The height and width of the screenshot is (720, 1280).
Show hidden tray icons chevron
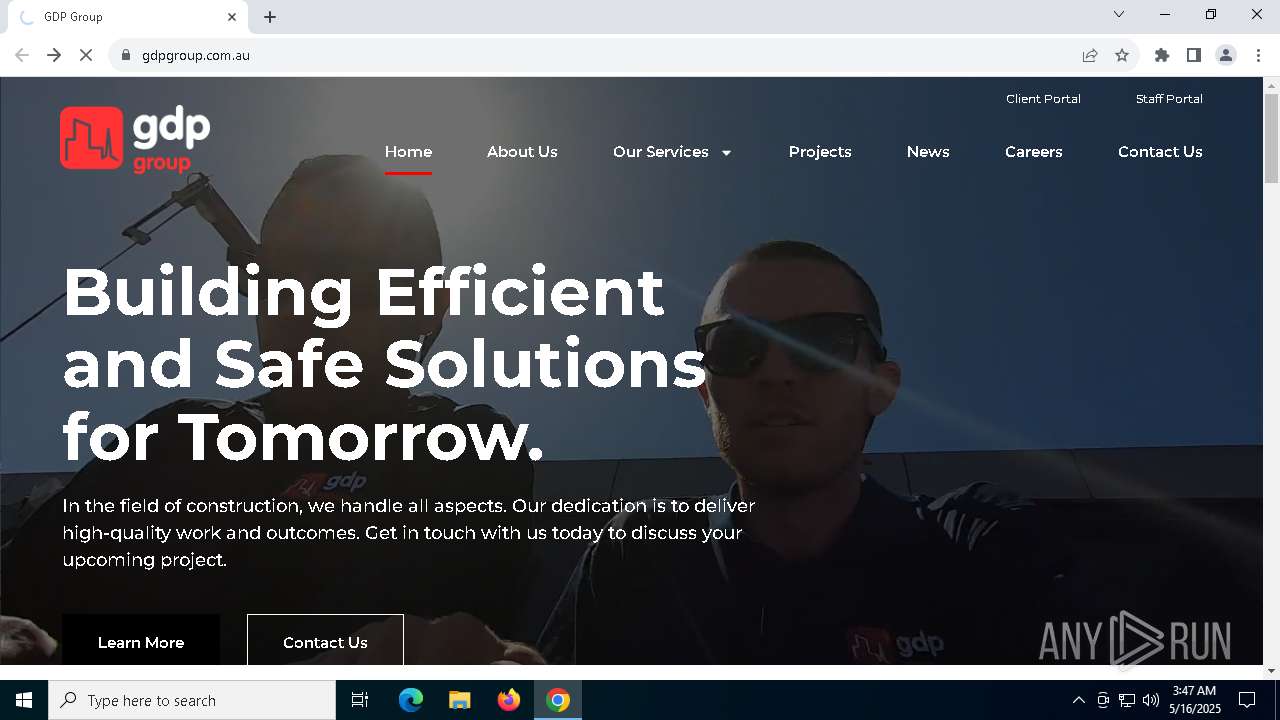(x=1078, y=700)
